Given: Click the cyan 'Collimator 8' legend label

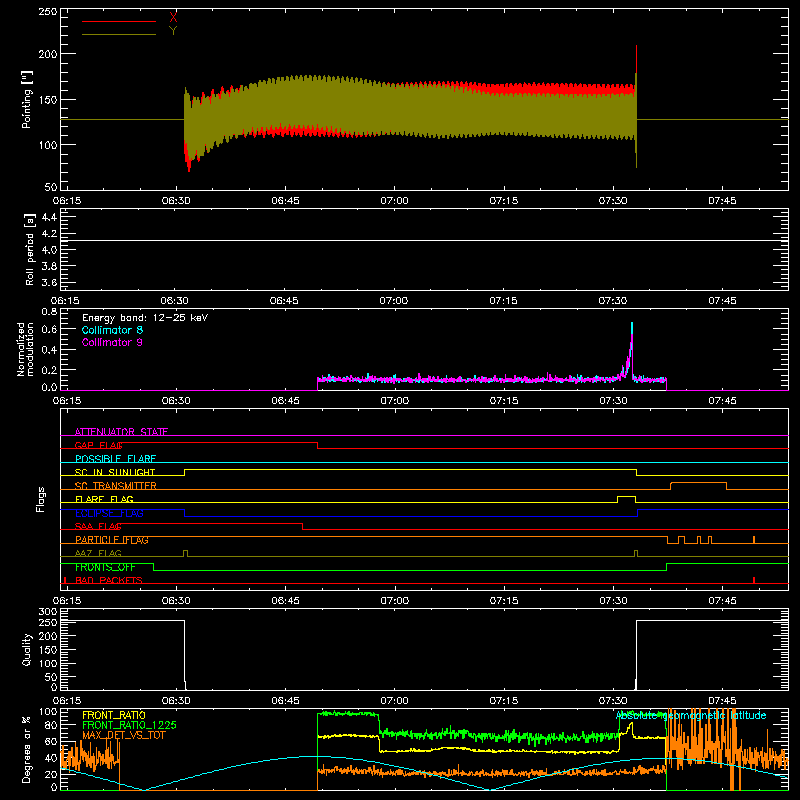Looking at the screenshot, I should click(x=112, y=330).
